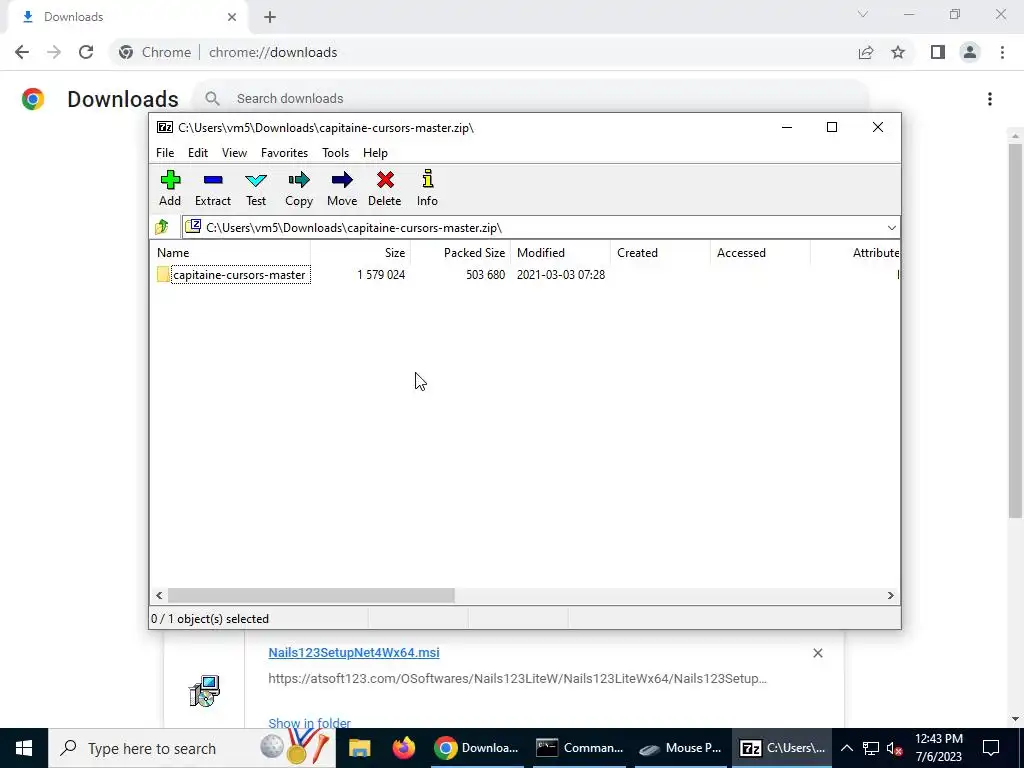Sort by the Created column header

[x=660, y=253]
